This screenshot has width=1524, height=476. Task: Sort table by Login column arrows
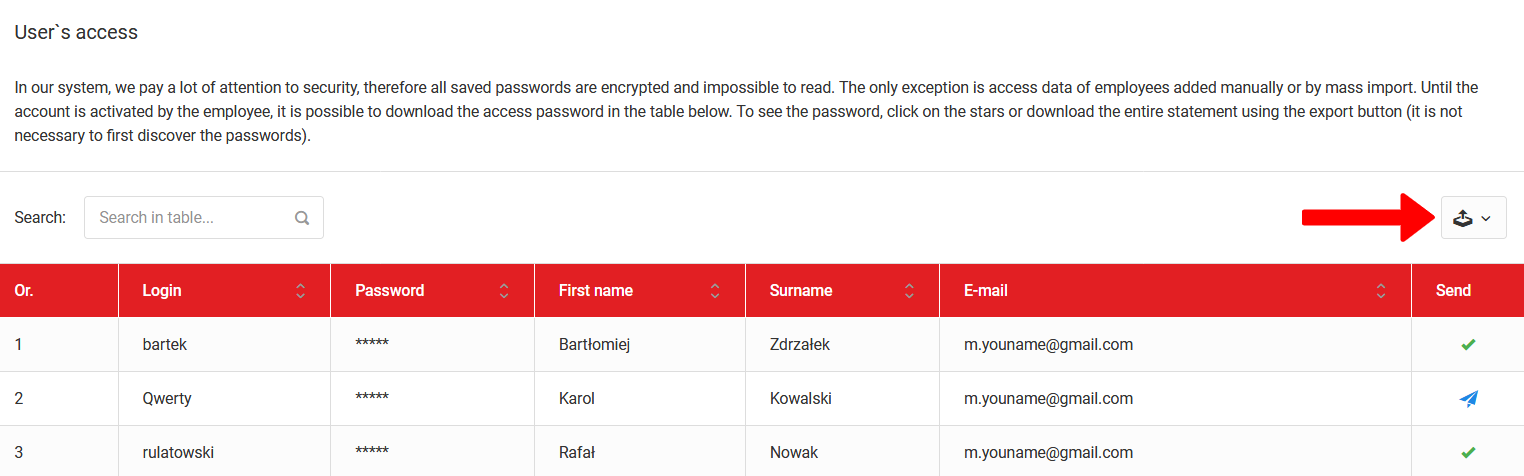pyautogui.click(x=300, y=291)
